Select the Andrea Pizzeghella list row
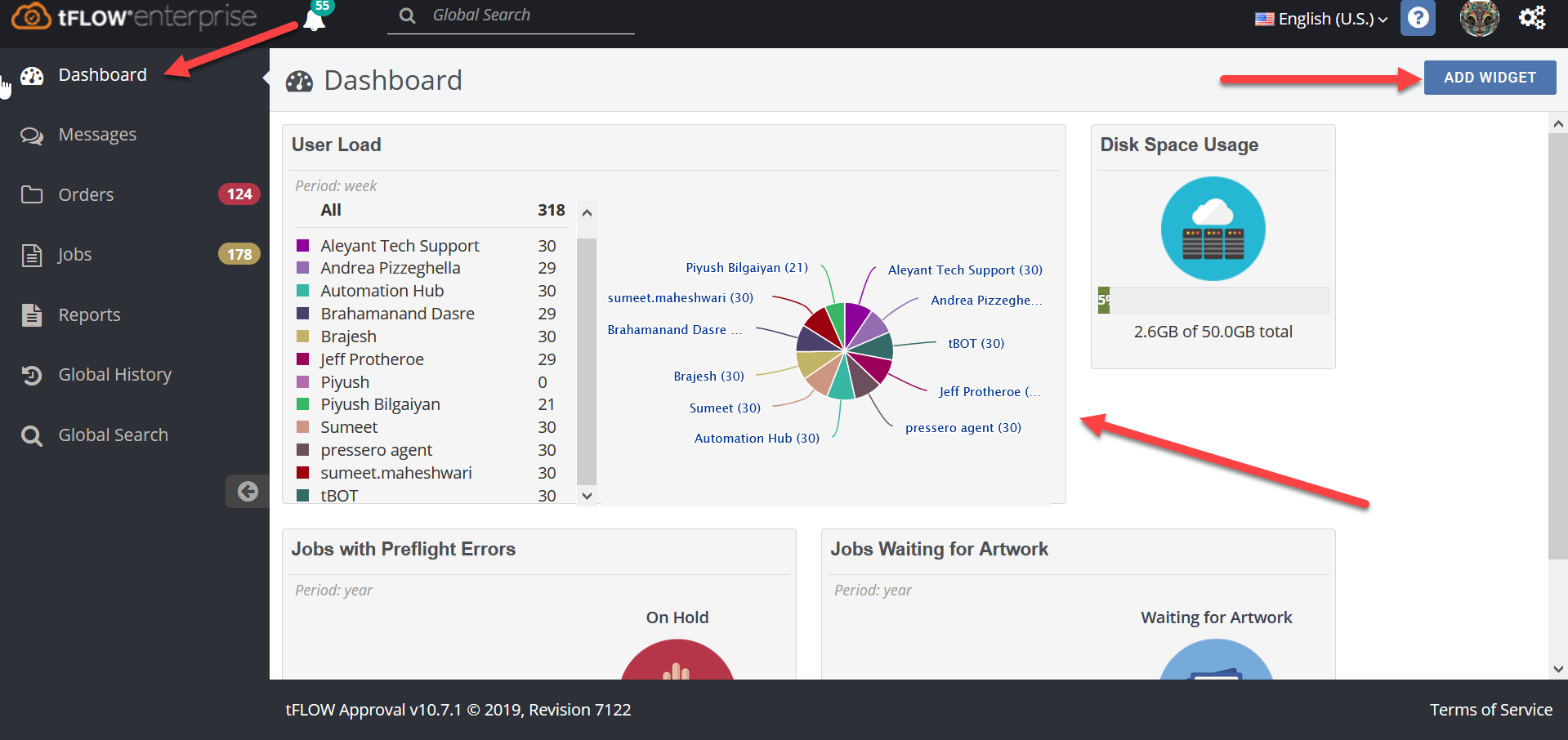Image resolution: width=1568 pixels, height=740 pixels. click(432, 268)
